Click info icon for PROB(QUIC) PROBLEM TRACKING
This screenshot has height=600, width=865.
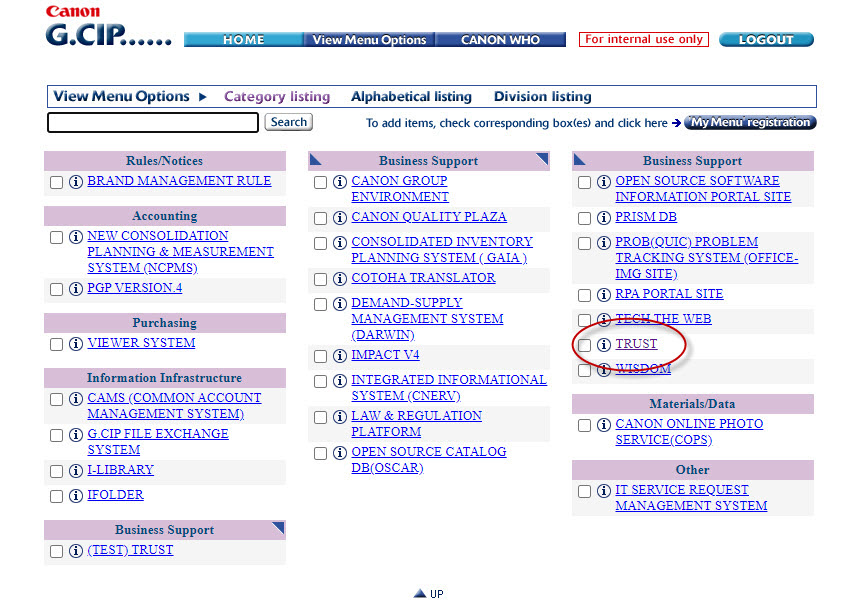[604, 243]
